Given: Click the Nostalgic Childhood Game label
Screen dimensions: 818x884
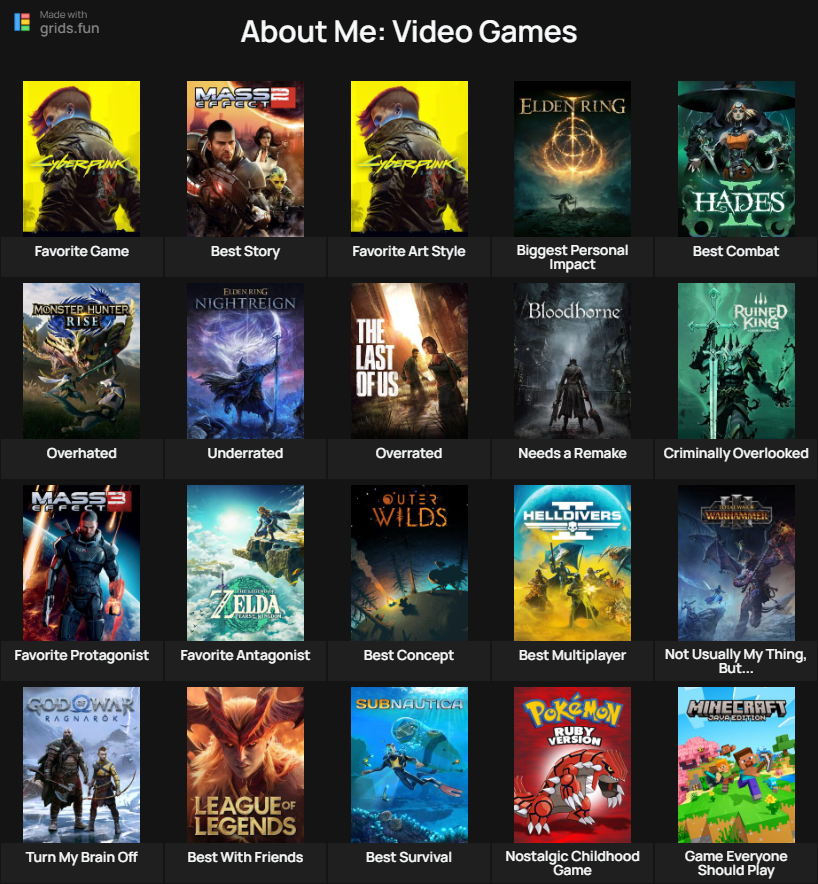Looking at the screenshot, I should (572, 863).
